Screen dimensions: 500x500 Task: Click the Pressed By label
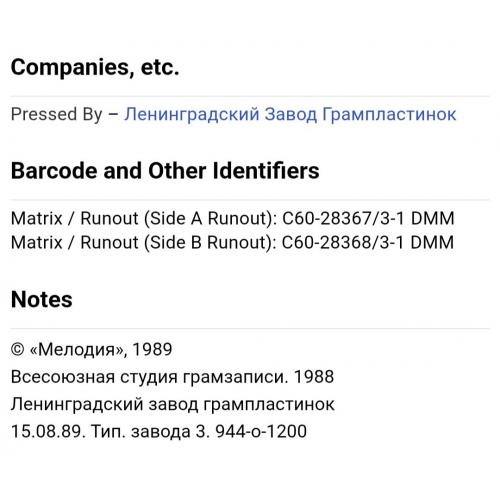[56, 114]
